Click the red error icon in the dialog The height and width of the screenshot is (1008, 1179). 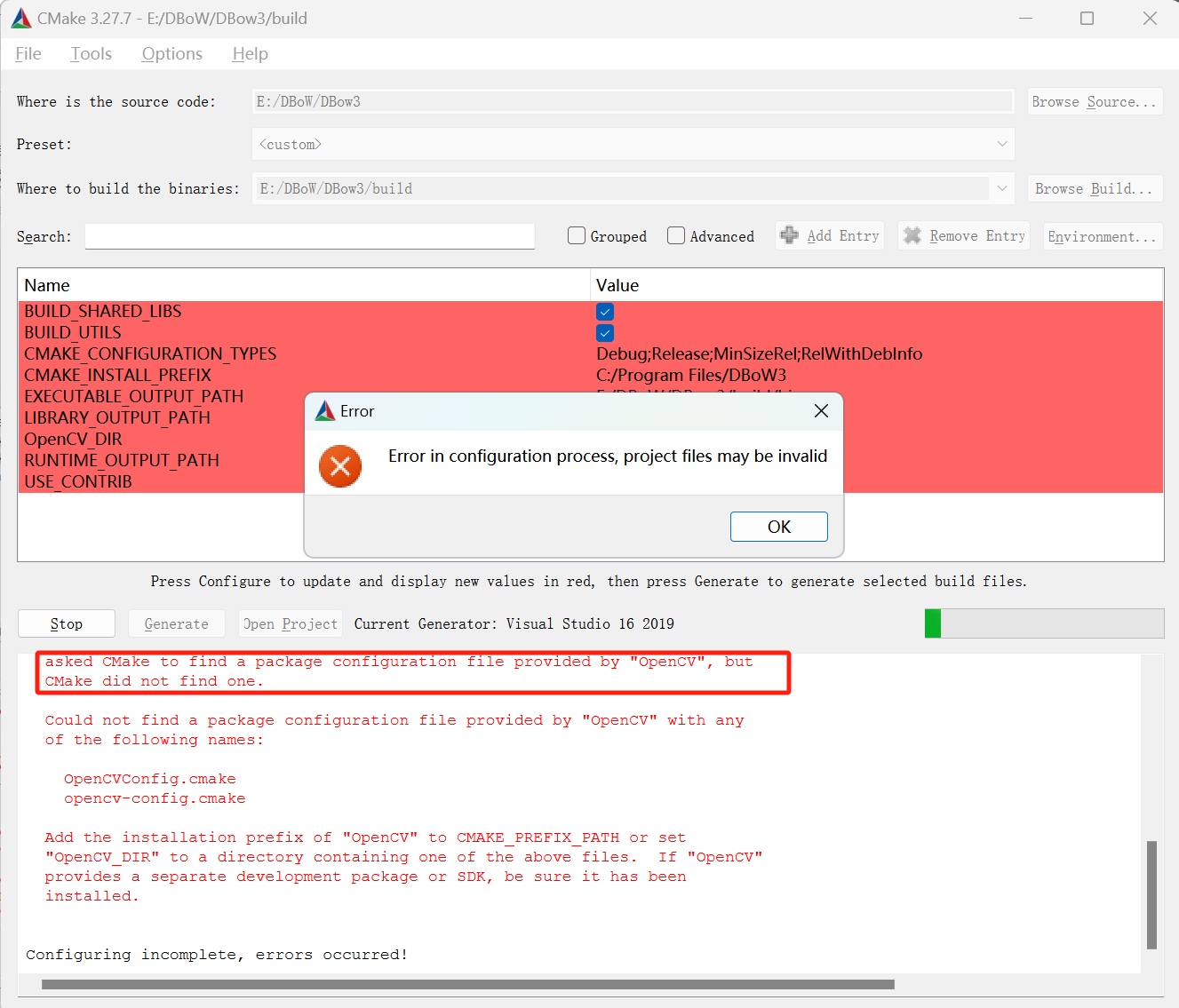(x=340, y=466)
